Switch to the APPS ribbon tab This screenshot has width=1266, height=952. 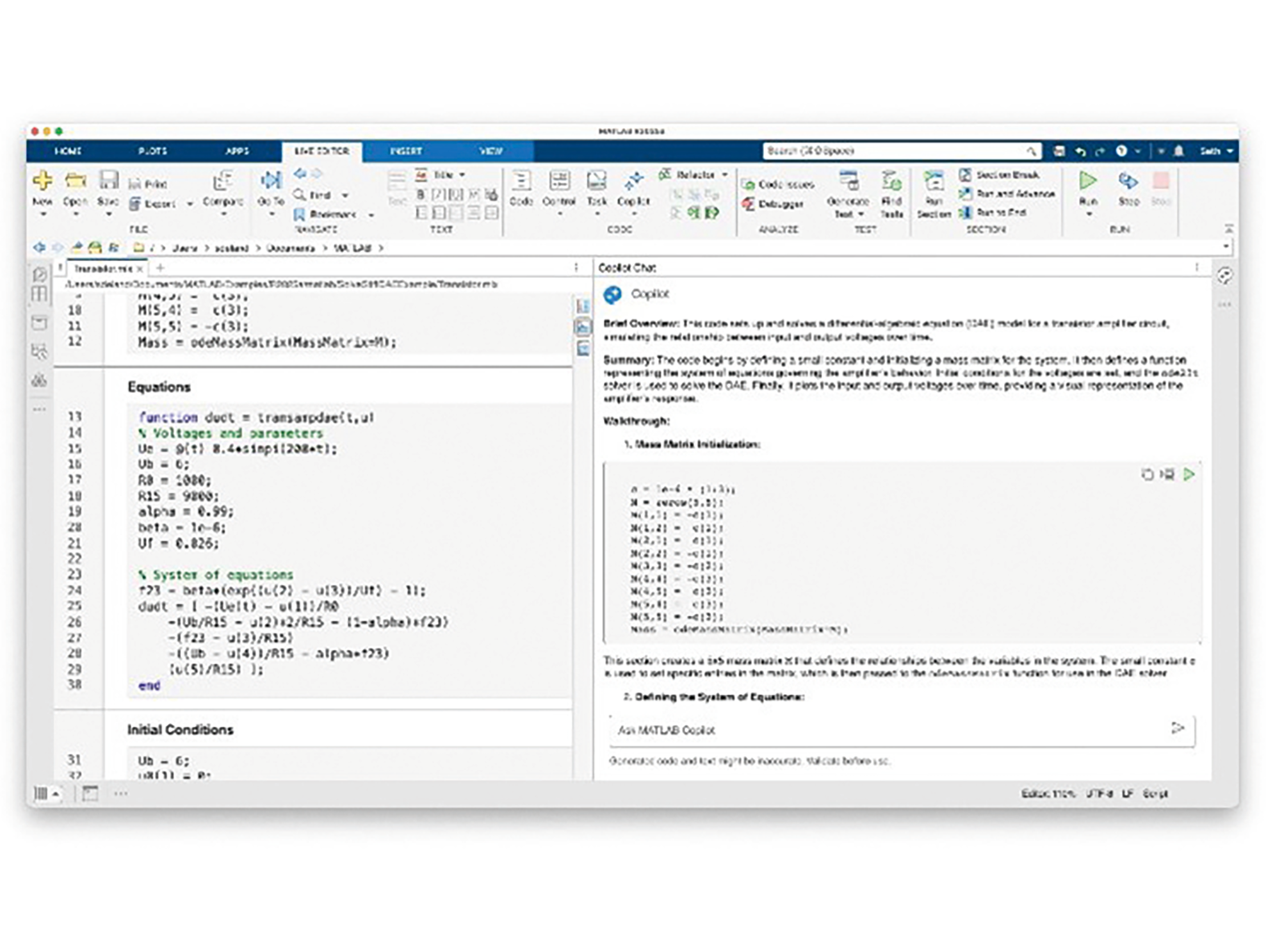237,151
